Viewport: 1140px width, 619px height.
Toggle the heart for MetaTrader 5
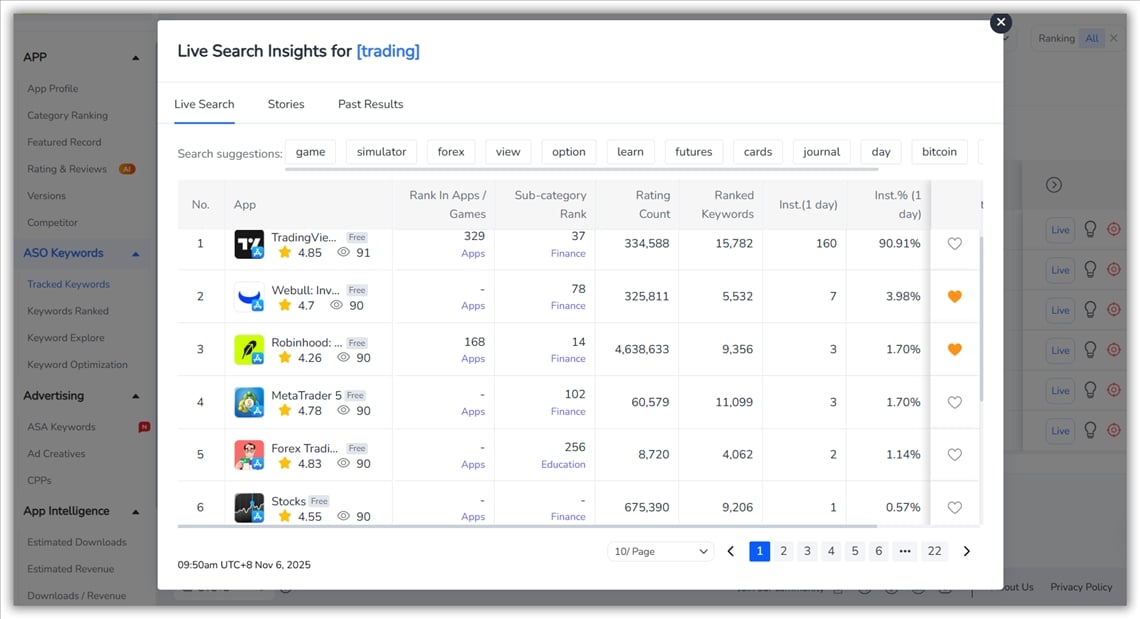(954, 402)
